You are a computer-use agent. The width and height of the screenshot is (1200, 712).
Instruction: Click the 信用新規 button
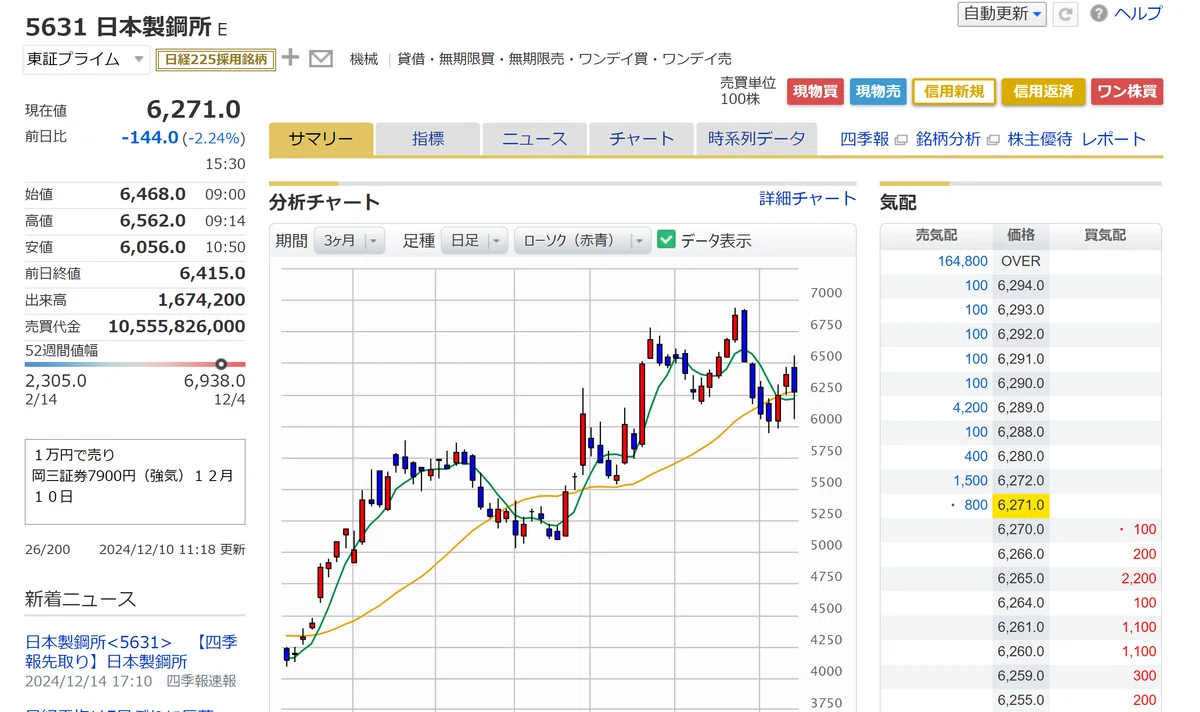[x=954, y=91]
